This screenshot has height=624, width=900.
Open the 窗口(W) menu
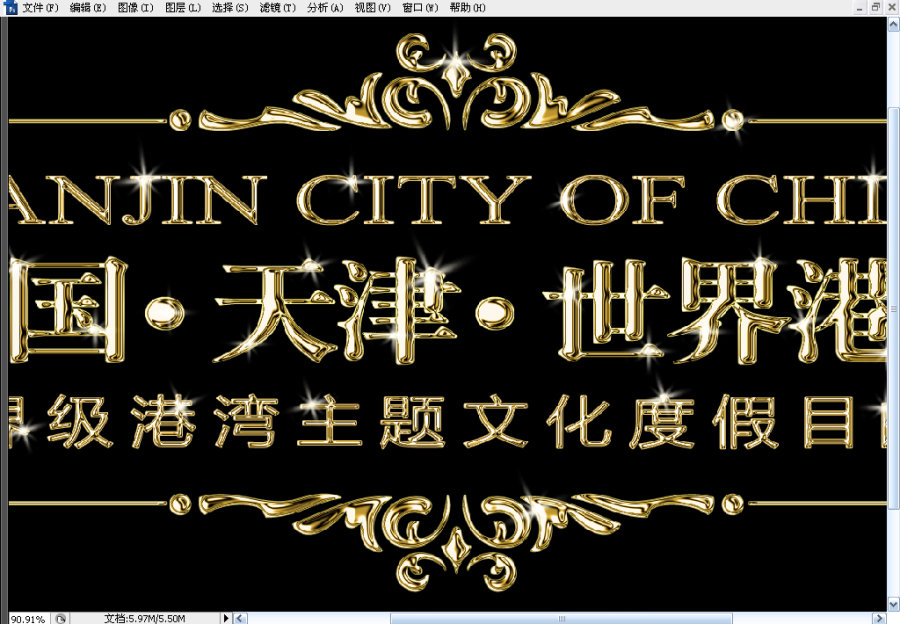(x=420, y=7)
